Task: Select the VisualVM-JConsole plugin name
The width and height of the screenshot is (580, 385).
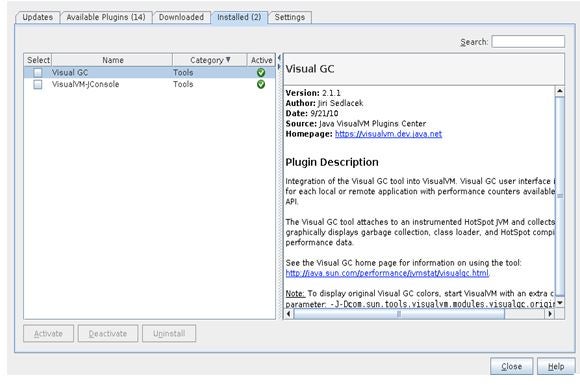Action: coord(85,84)
